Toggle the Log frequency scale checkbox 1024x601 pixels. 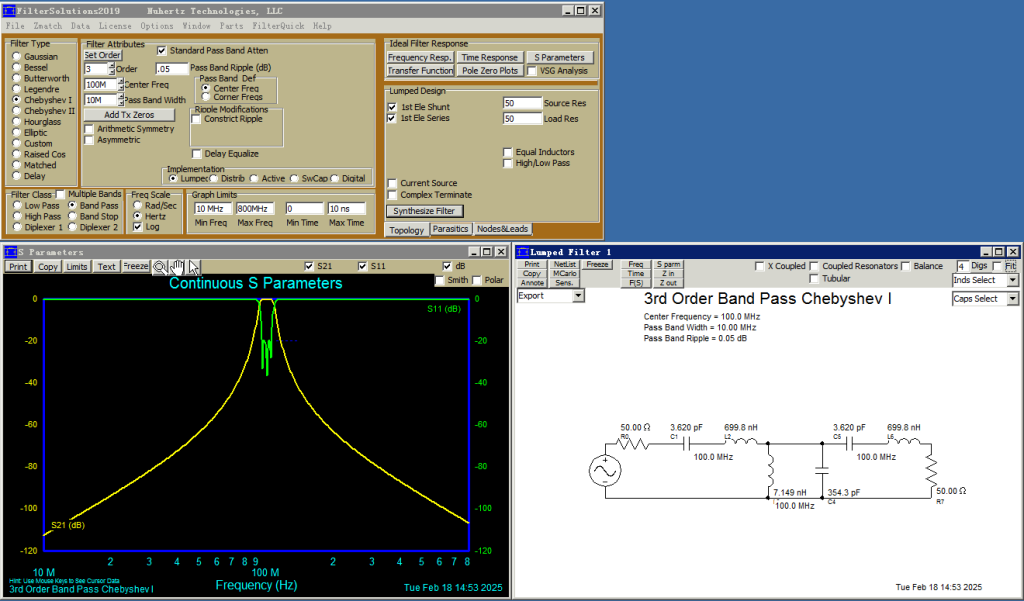[137, 227]
